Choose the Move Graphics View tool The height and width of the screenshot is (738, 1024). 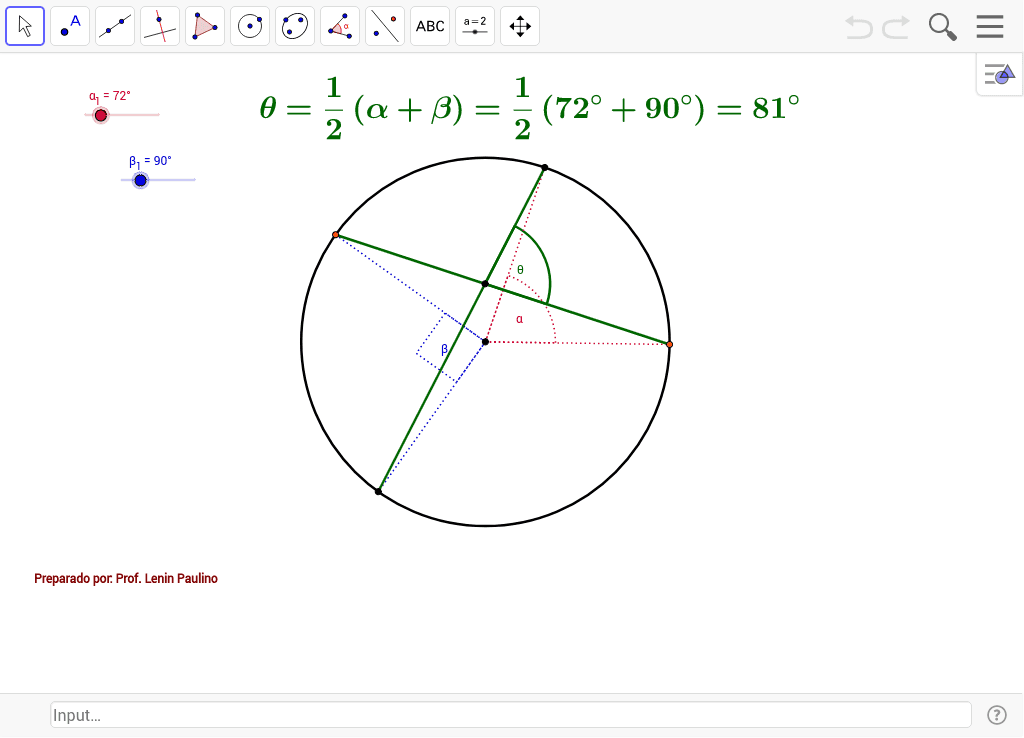click(x=520, y=26)
